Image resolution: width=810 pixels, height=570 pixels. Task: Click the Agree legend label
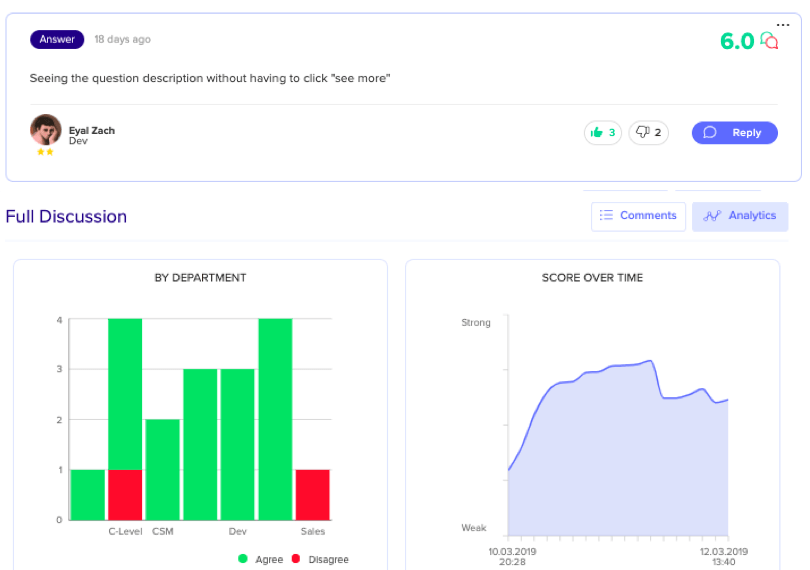[x=269, y=559]
